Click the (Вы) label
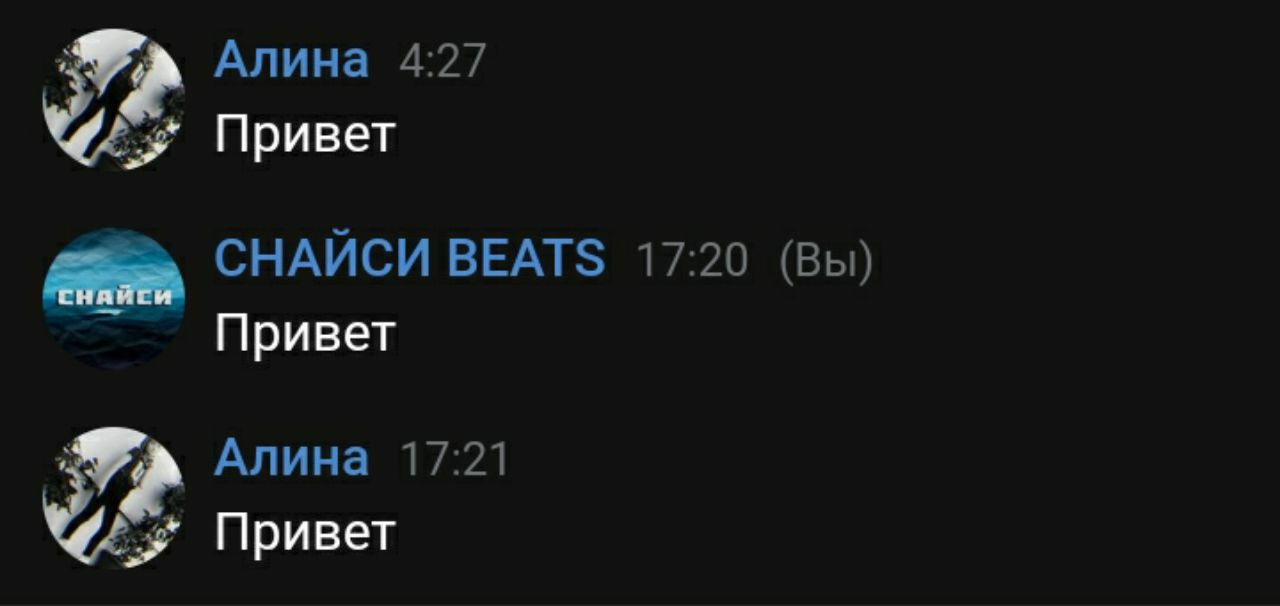This screenshot has width=1280, height=606. click(x=825, y=261)
